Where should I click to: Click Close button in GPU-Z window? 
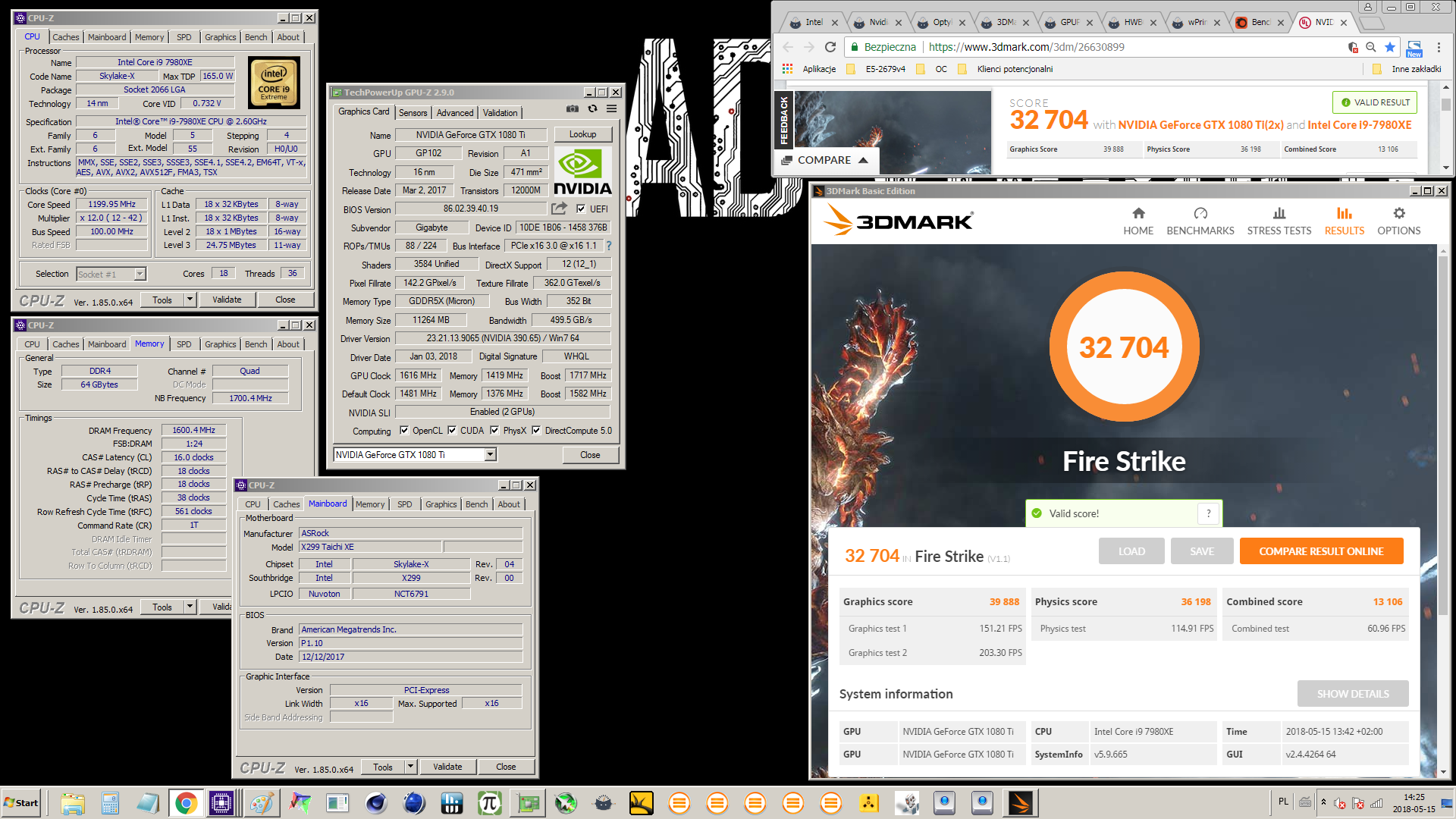pyautogui.click(x=590, y=455)
